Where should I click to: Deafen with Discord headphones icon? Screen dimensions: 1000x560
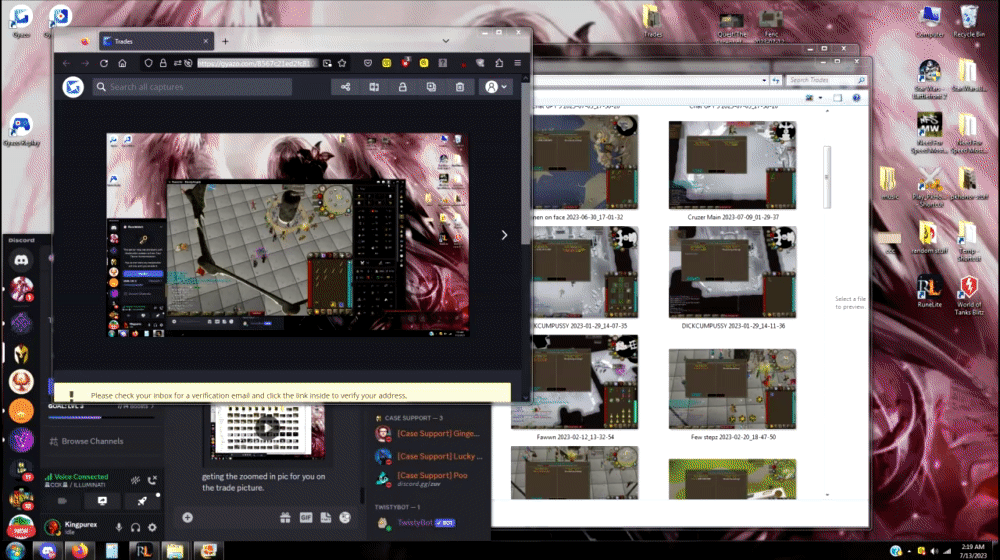[x=135, y=527]
